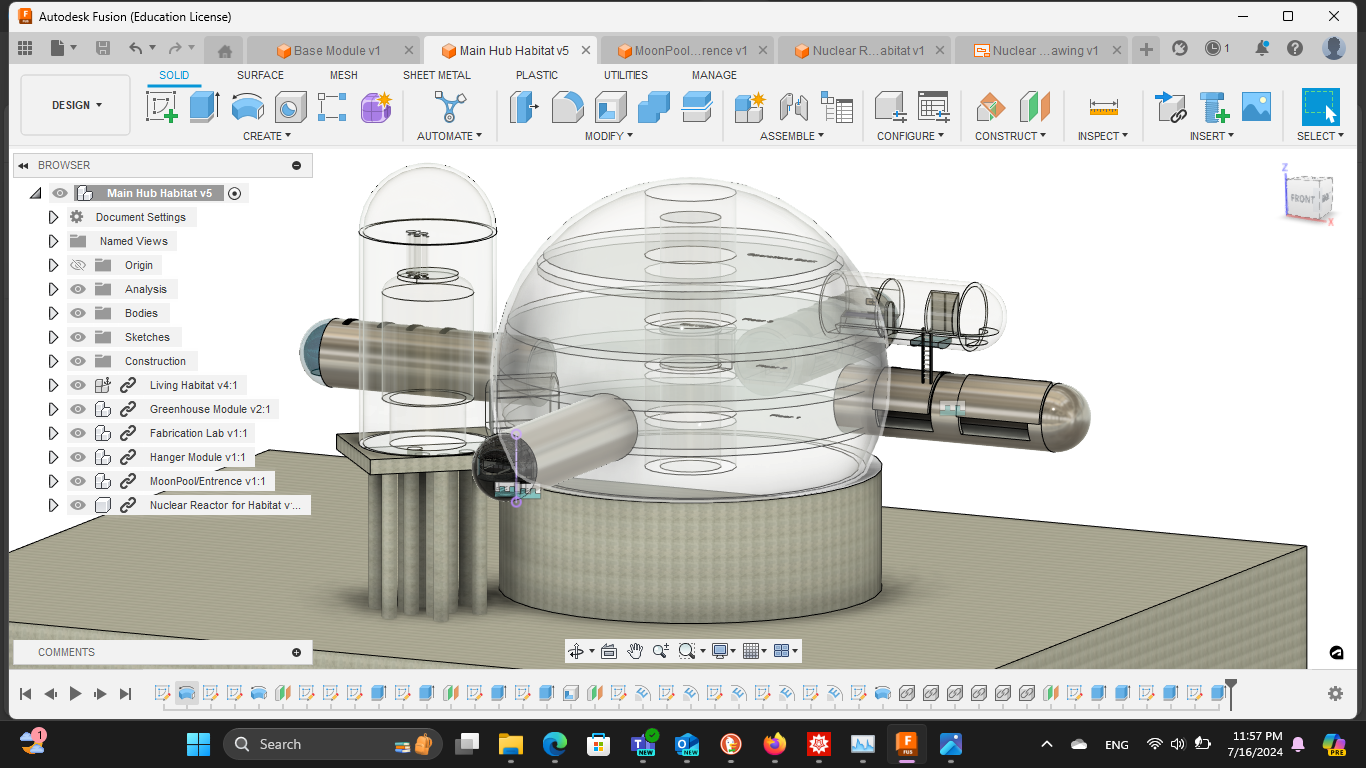Click the ViewCube FRONT face
This screenshot has width=1366, height=768.
click(1302, 199)
